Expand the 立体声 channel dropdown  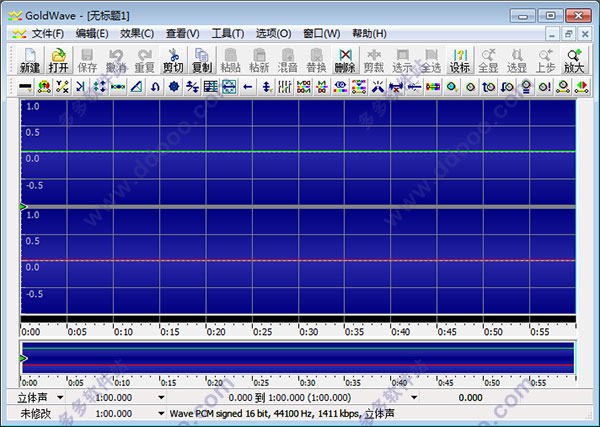pos(62,398)
